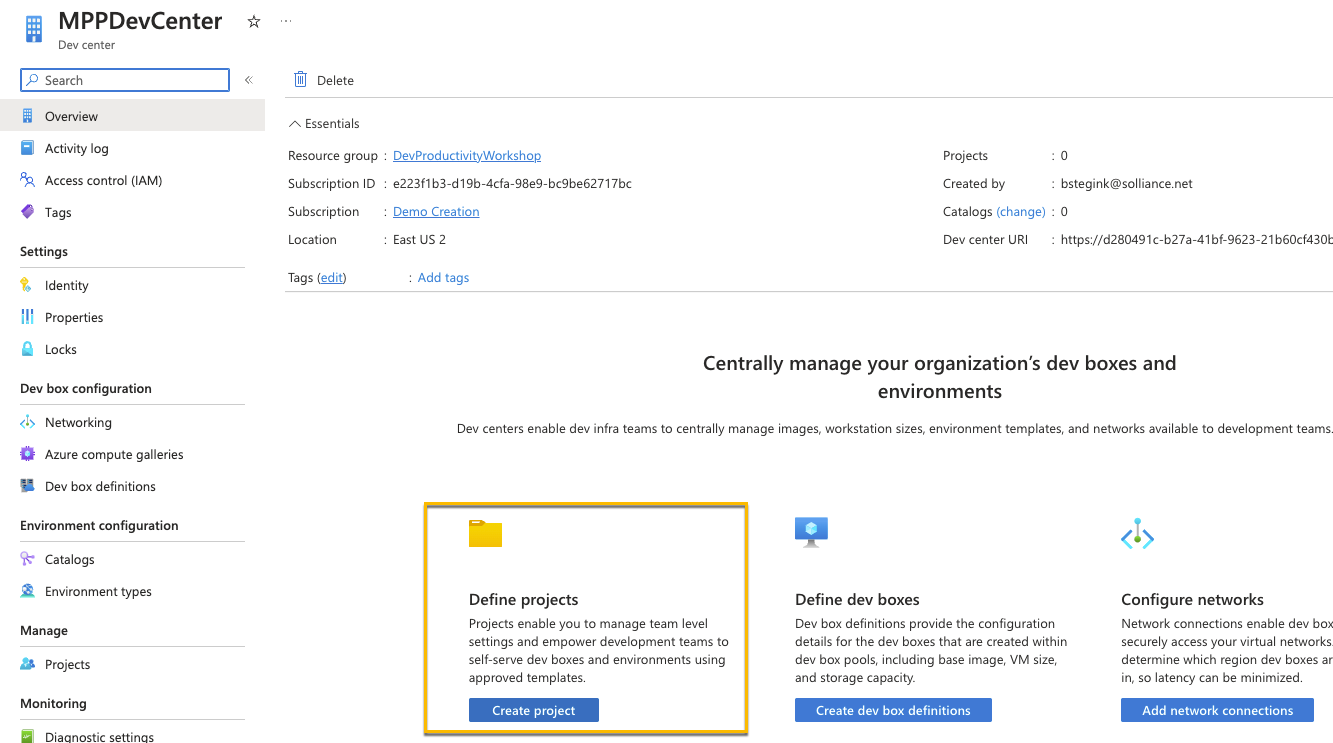Click the Delete trash can icon

pyautogui.click(x=300, y=79)
